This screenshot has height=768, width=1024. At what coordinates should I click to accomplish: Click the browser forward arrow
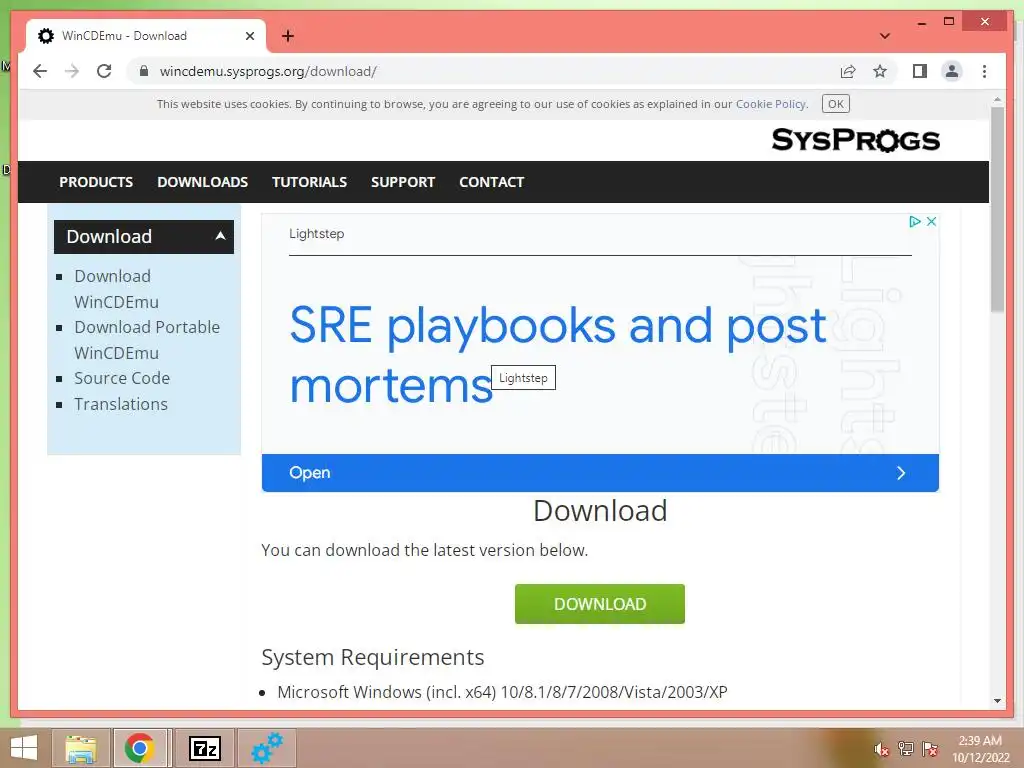(x=72, y=71)
